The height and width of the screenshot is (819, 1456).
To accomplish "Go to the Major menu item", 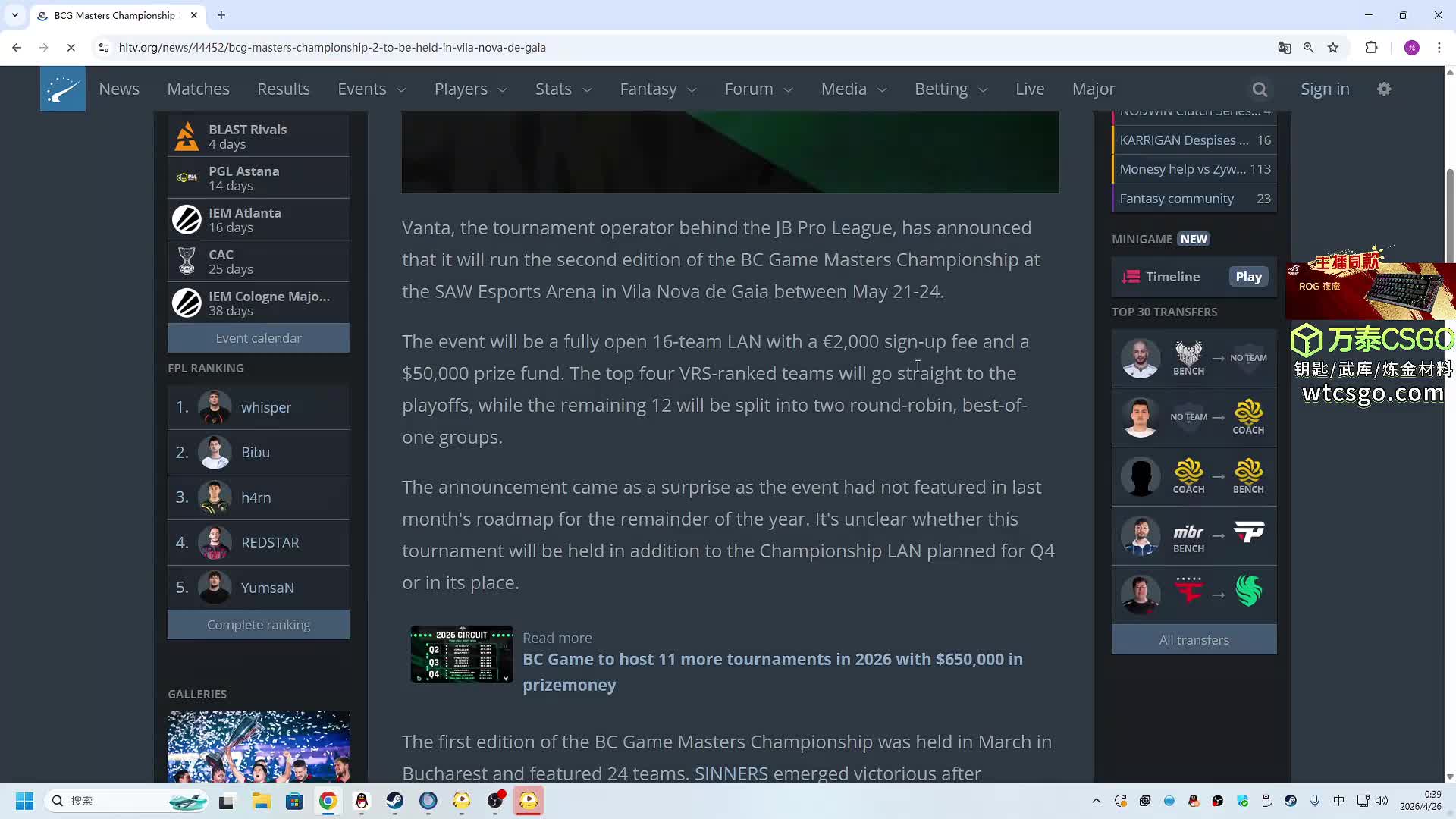I will 1093,89.
